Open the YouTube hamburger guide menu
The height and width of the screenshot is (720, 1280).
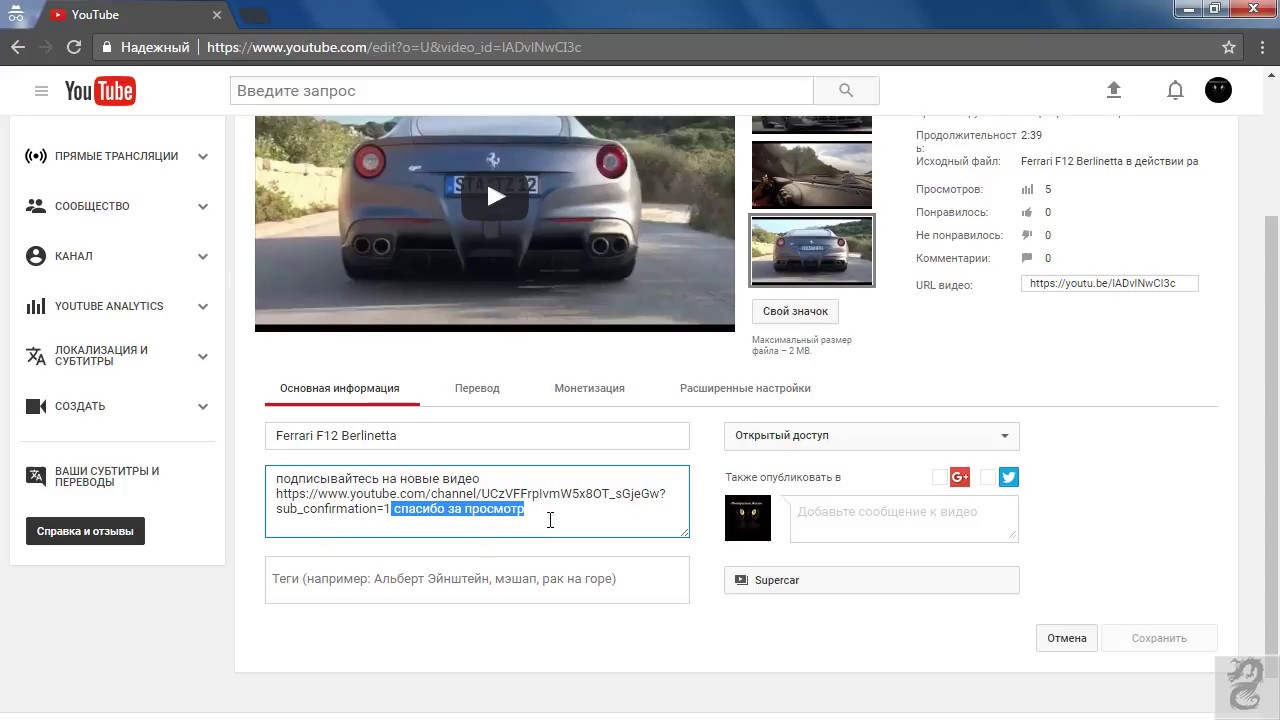[x=41, y=91]
